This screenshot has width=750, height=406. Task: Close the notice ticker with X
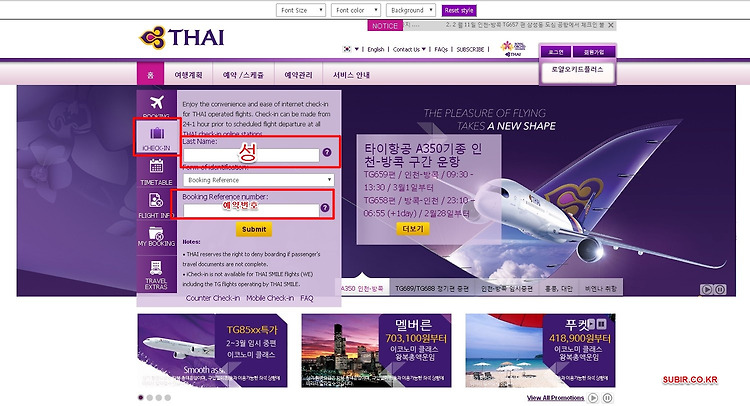point(611,25)
